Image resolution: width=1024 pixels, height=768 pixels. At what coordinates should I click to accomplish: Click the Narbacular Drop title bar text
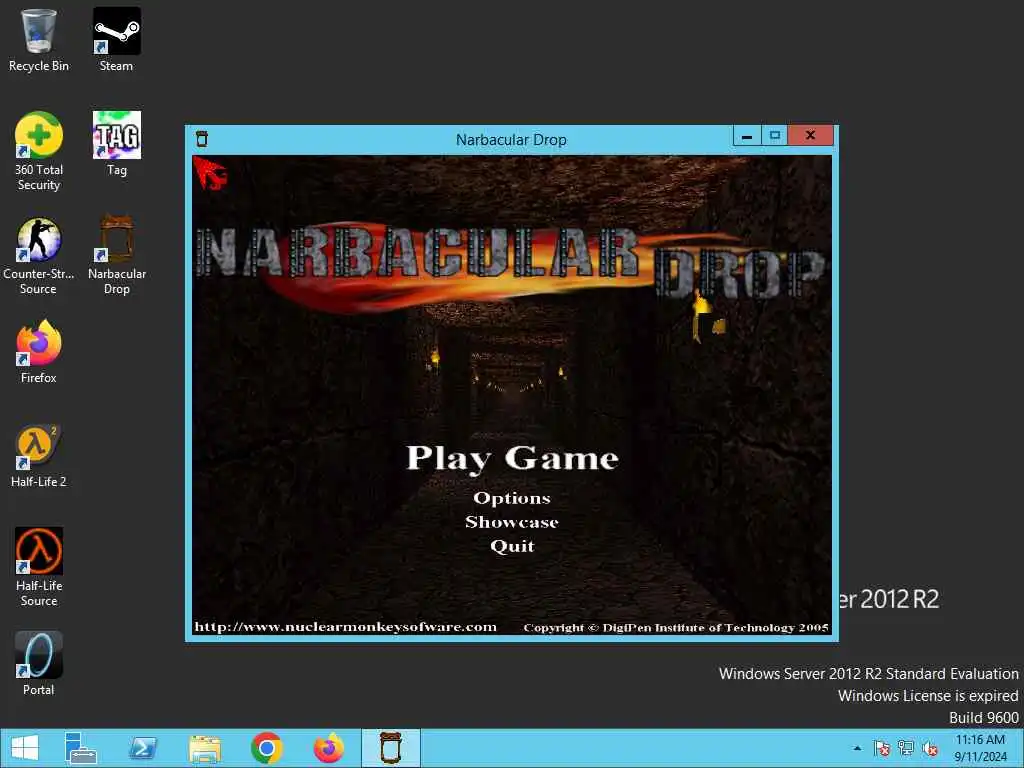point(511,140)
